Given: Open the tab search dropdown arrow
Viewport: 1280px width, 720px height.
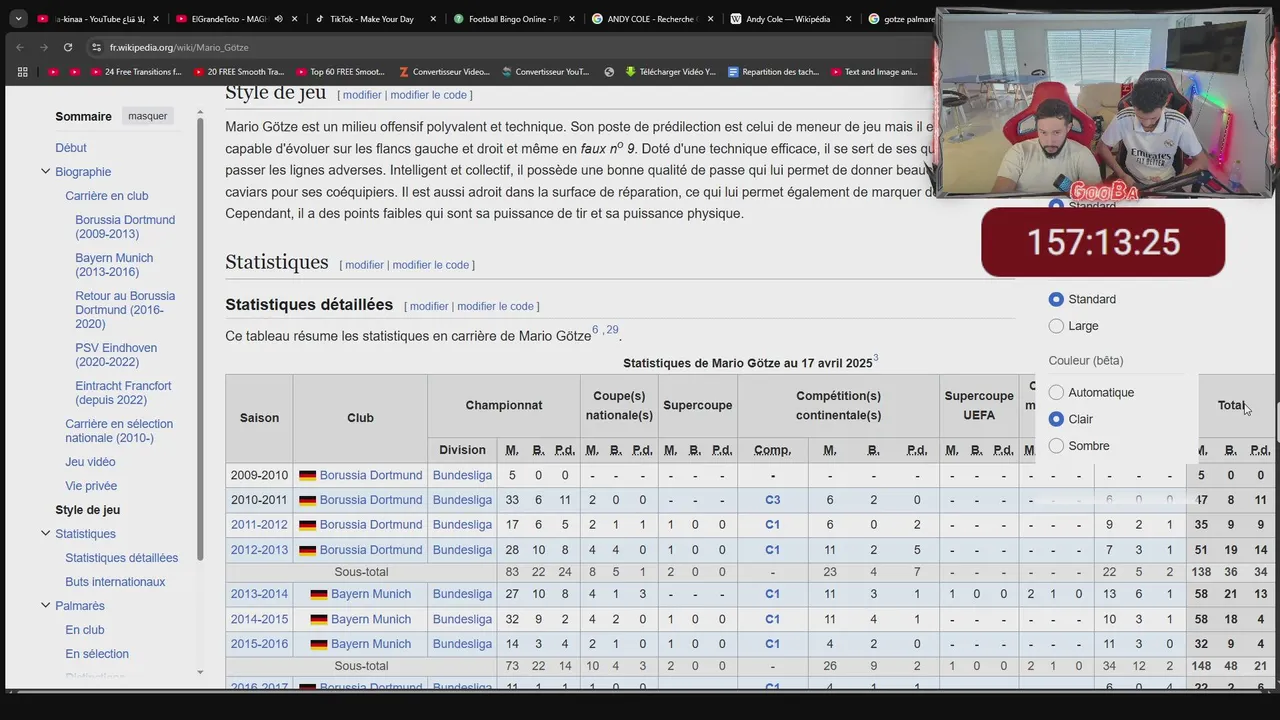Looking at the screenshot, I should (x=18, y=18).
